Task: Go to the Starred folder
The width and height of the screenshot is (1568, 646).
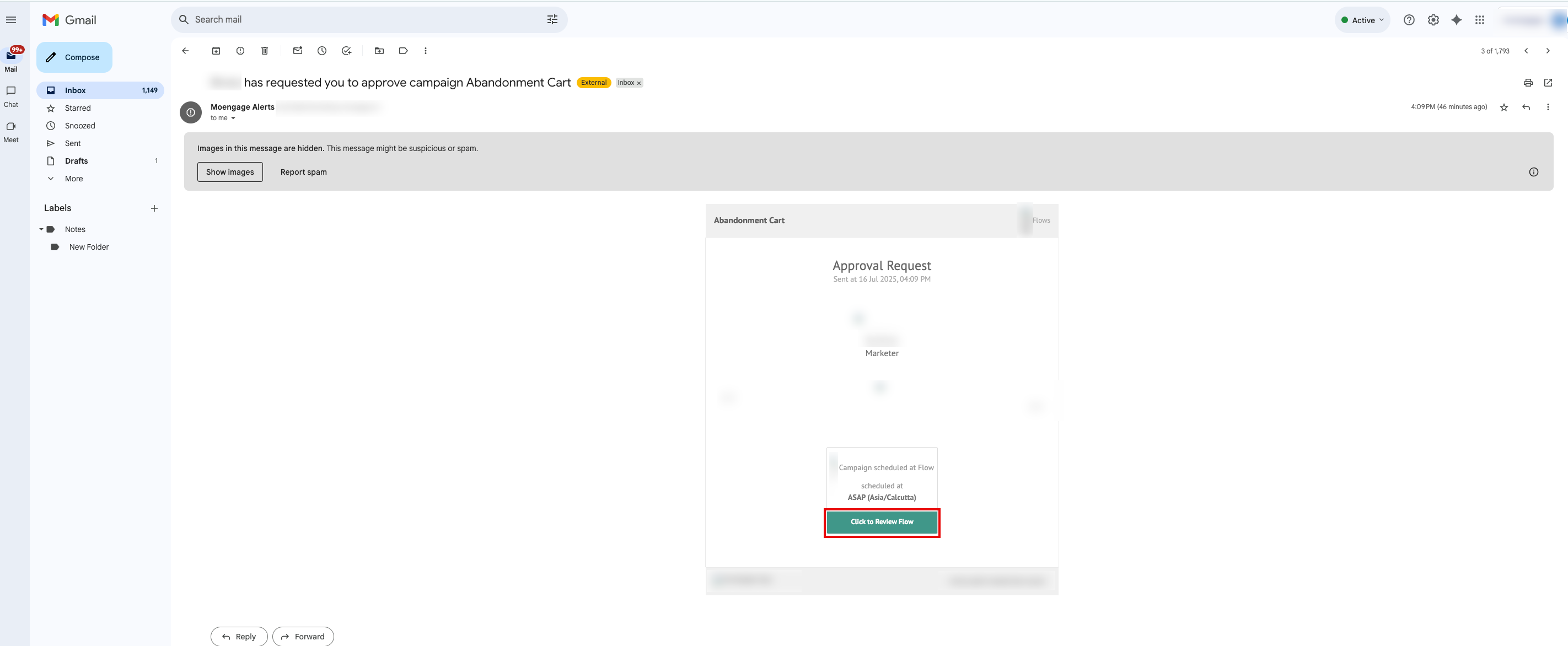Action: [x=78, y=108]
